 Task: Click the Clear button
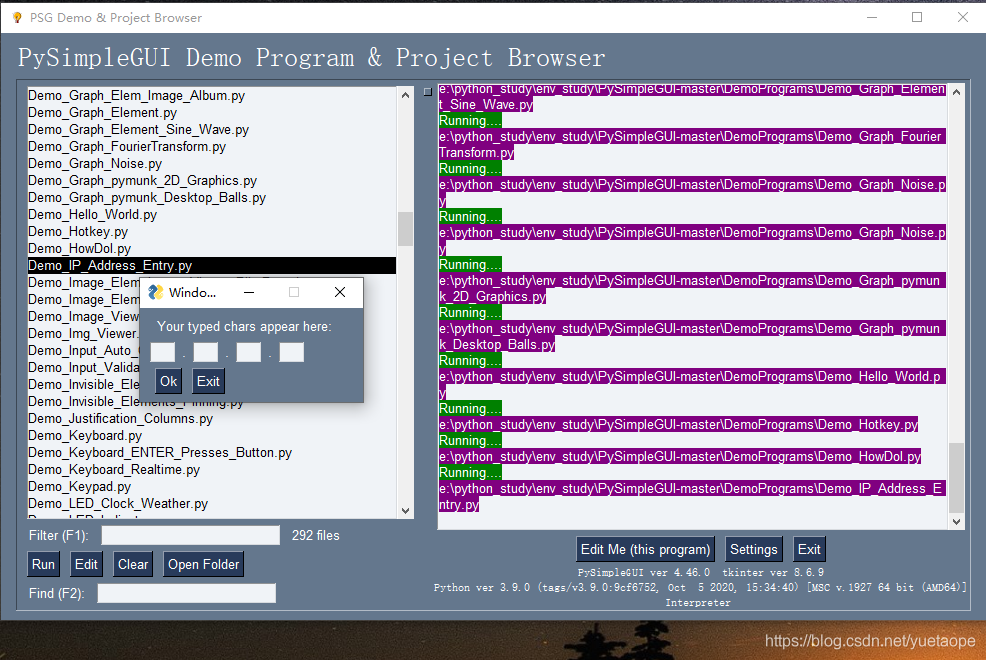133,564
